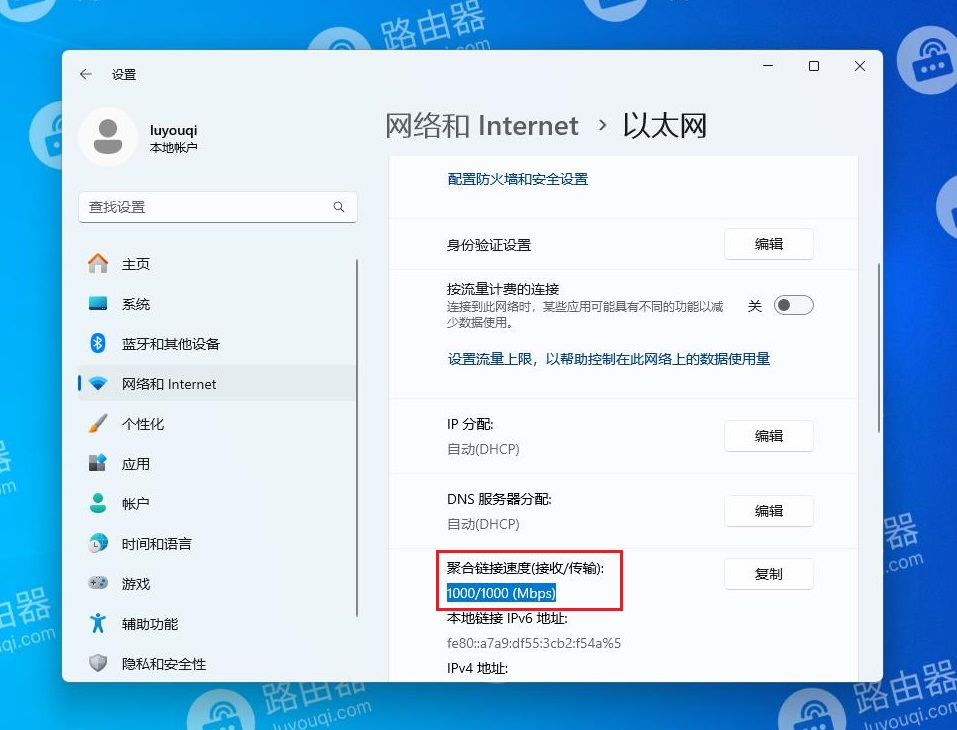Viewport: 957px width, 730px height.
Task: Click 自动(DHCP) under DNS 服务器分配
Action: pos(483,524)
